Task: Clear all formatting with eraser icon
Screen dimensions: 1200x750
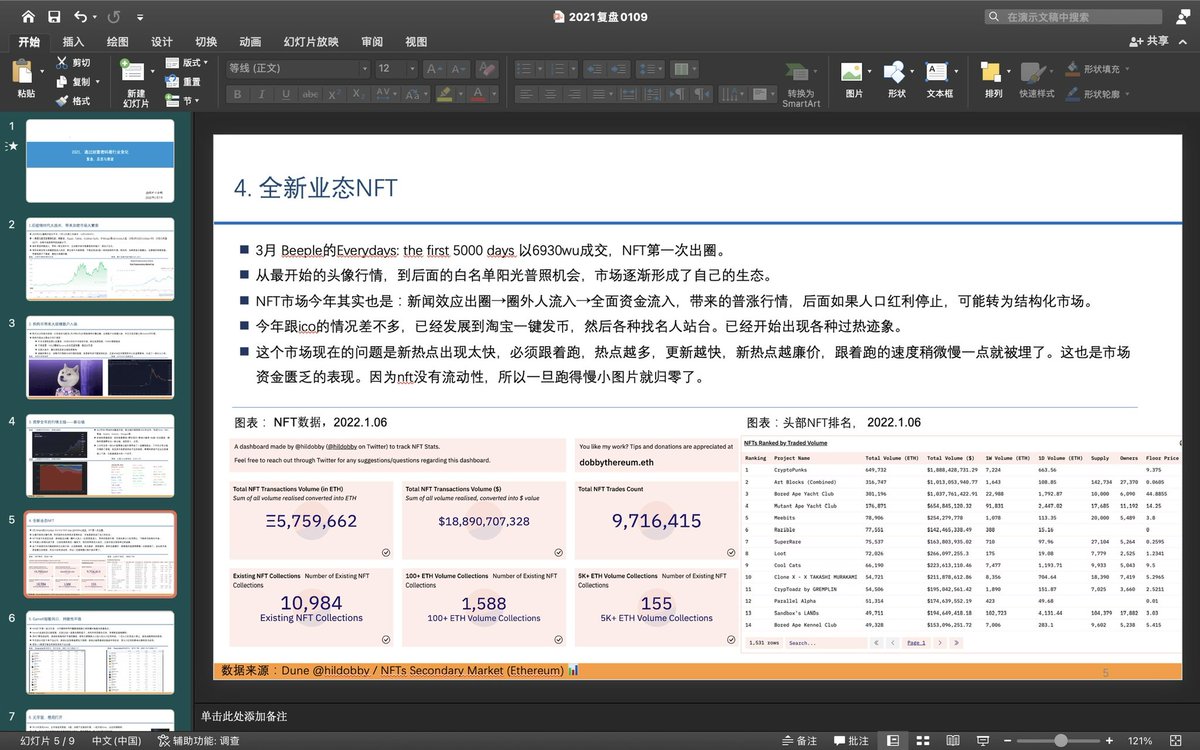Action: [486, 69]
